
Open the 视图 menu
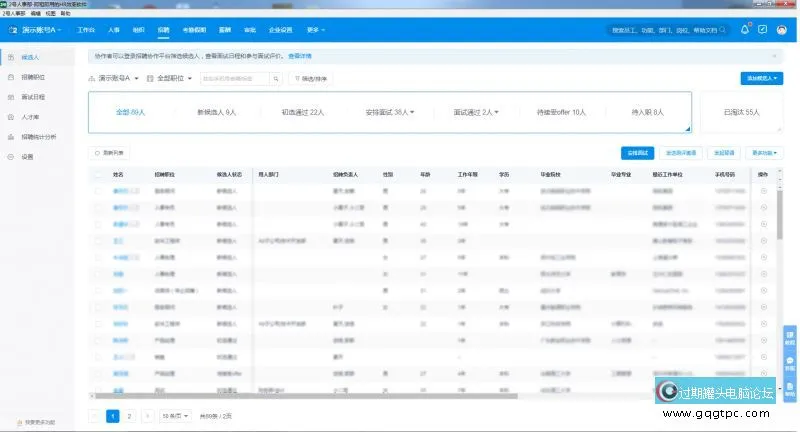[x=51, y=14]
